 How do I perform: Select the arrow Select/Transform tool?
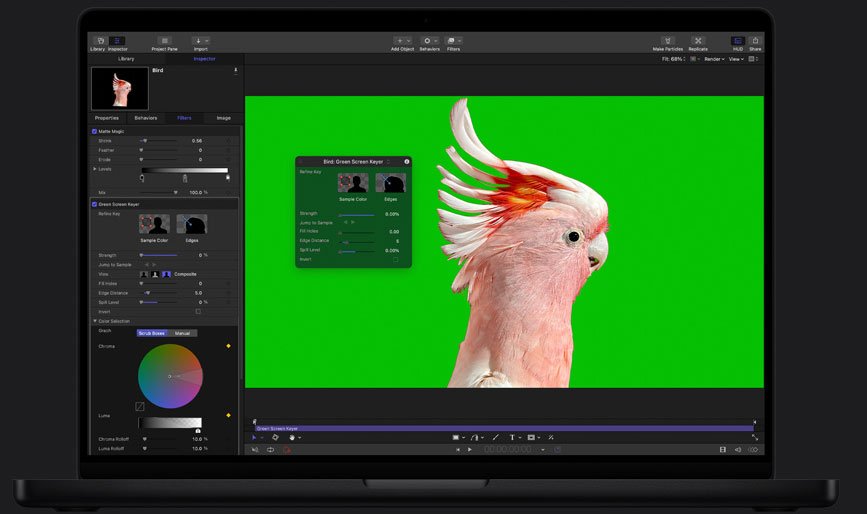(254, 437)
